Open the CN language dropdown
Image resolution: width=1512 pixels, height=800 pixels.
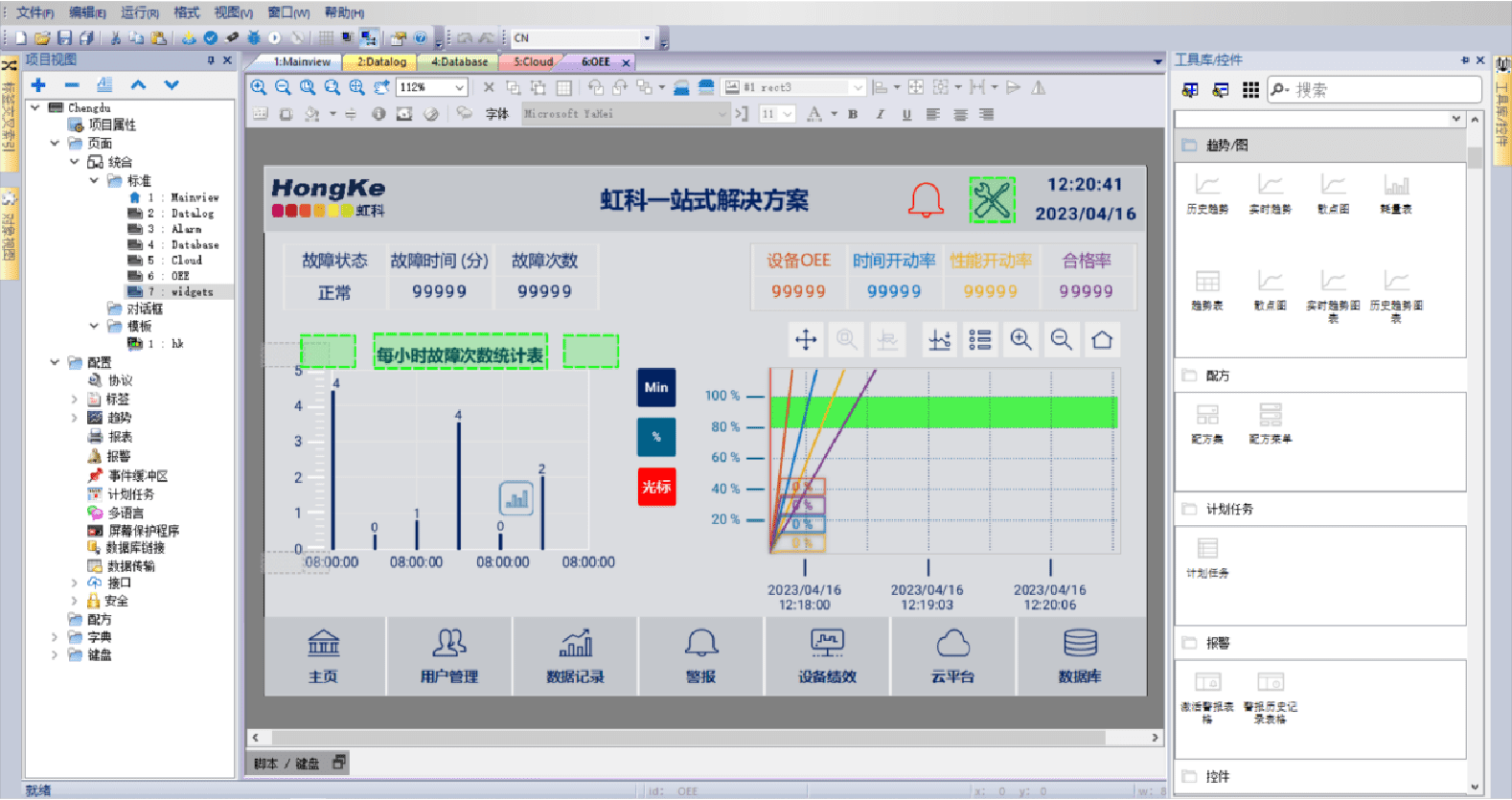click(647, 38)
